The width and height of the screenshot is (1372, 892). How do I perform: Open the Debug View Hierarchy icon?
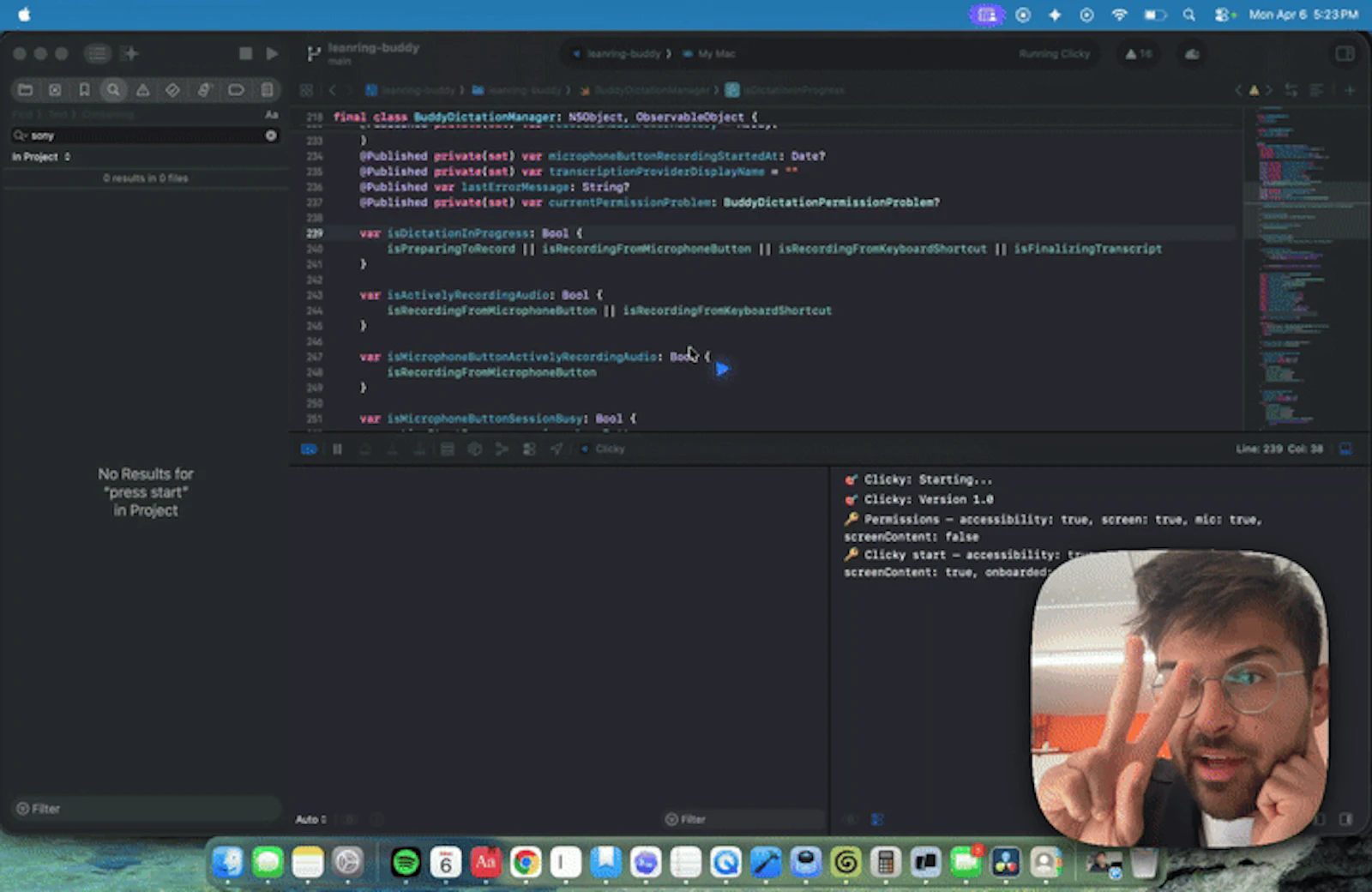(x=474, y=449)
